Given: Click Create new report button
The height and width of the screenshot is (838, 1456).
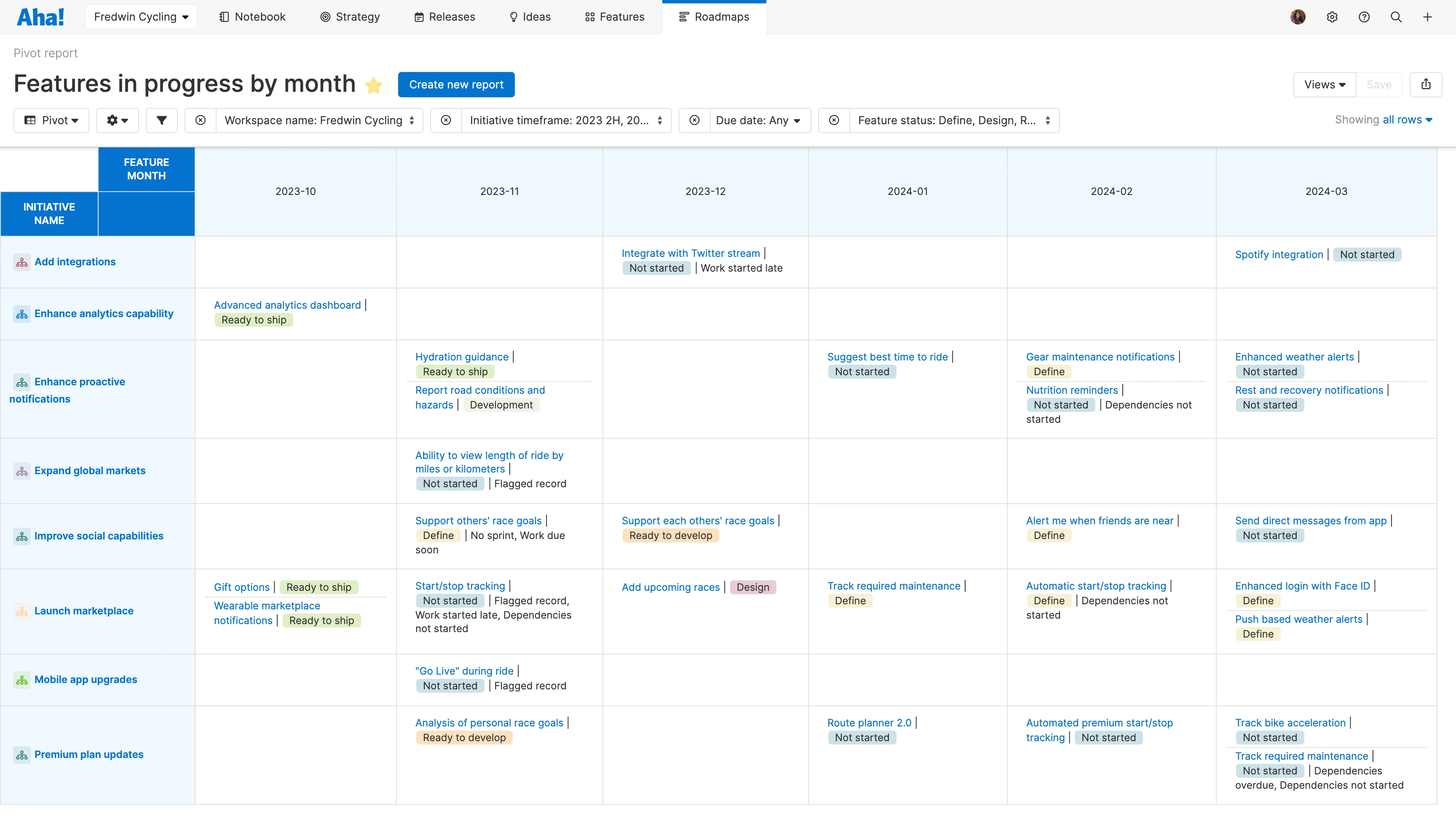Looking at the screenshot, I should [x=456, y=85].
